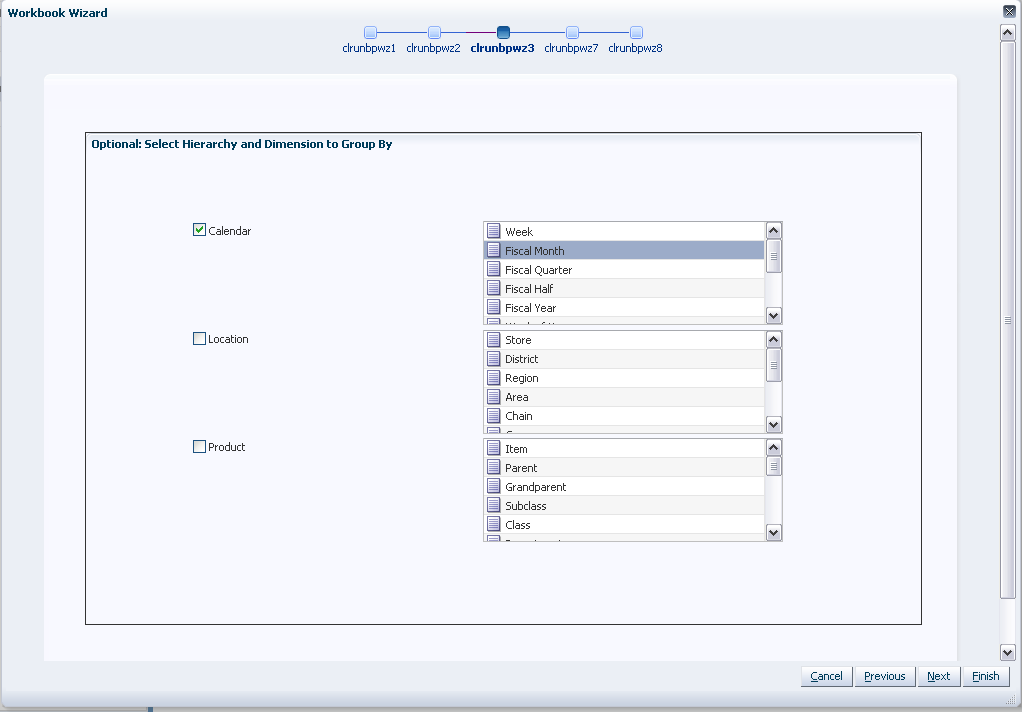Select Fiscal Quarter dimension

pyautogui.click(x=624, y=269)
